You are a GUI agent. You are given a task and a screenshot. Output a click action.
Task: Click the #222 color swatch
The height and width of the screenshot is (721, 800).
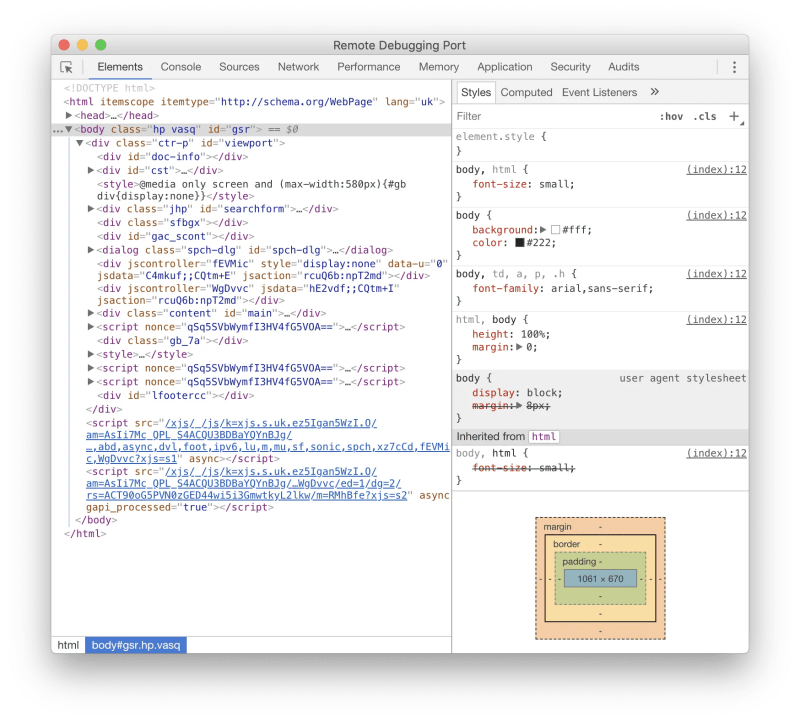pos(519,243)
